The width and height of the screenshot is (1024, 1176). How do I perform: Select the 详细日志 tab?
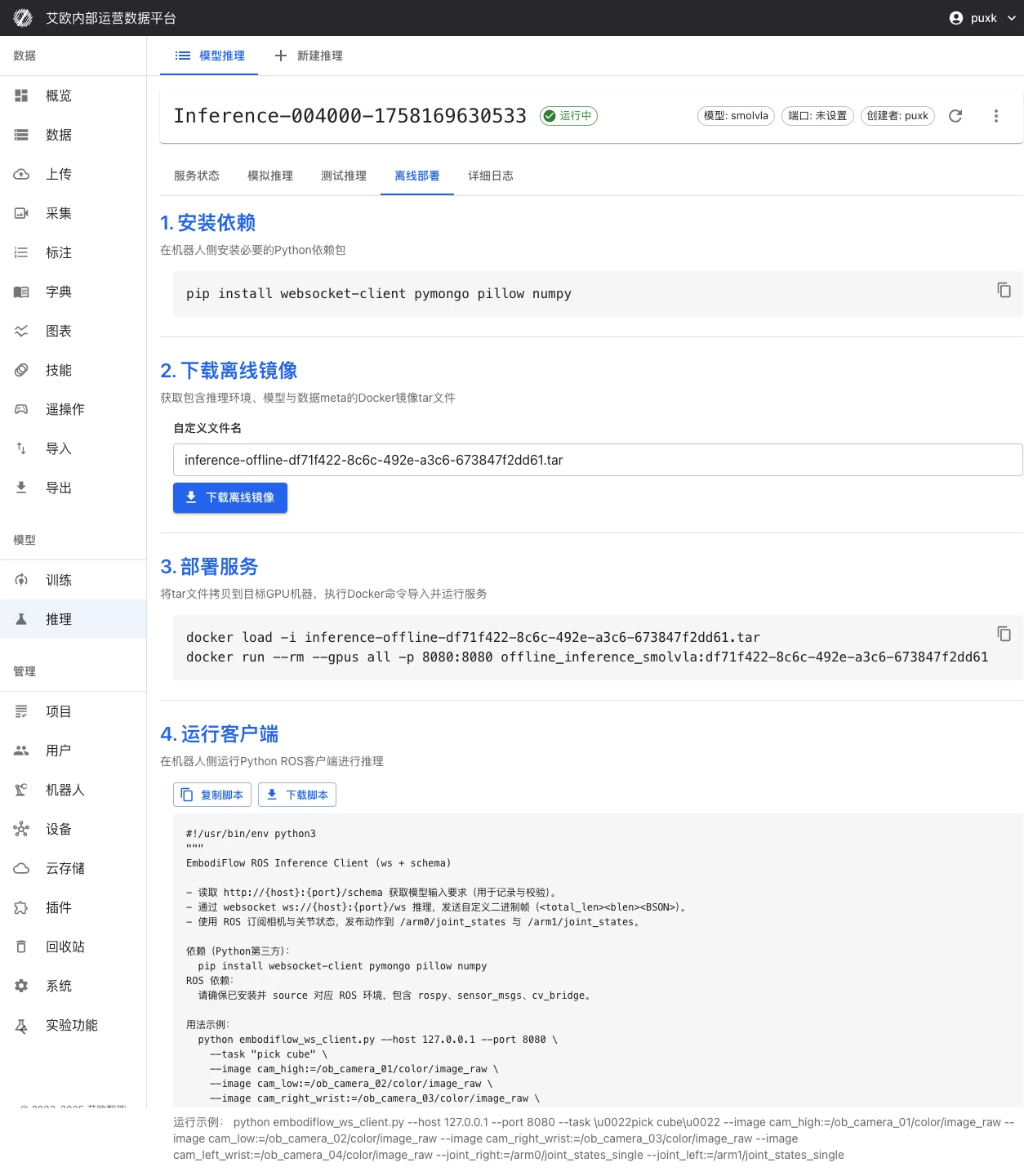pos(491,176)
